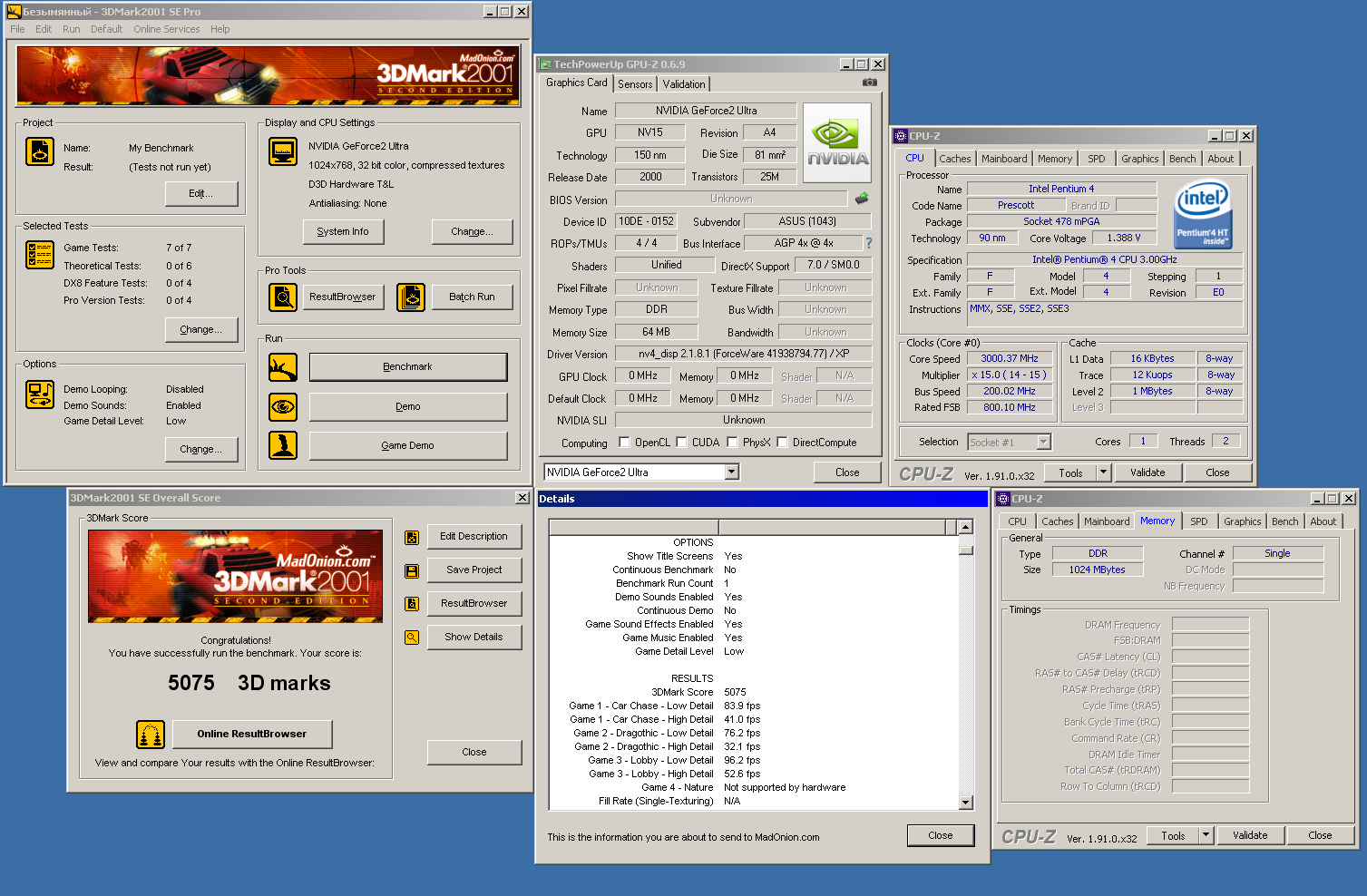Toggle the PhysX checkbox
This screenshot has width=1367, height=896.
[732, 443]
